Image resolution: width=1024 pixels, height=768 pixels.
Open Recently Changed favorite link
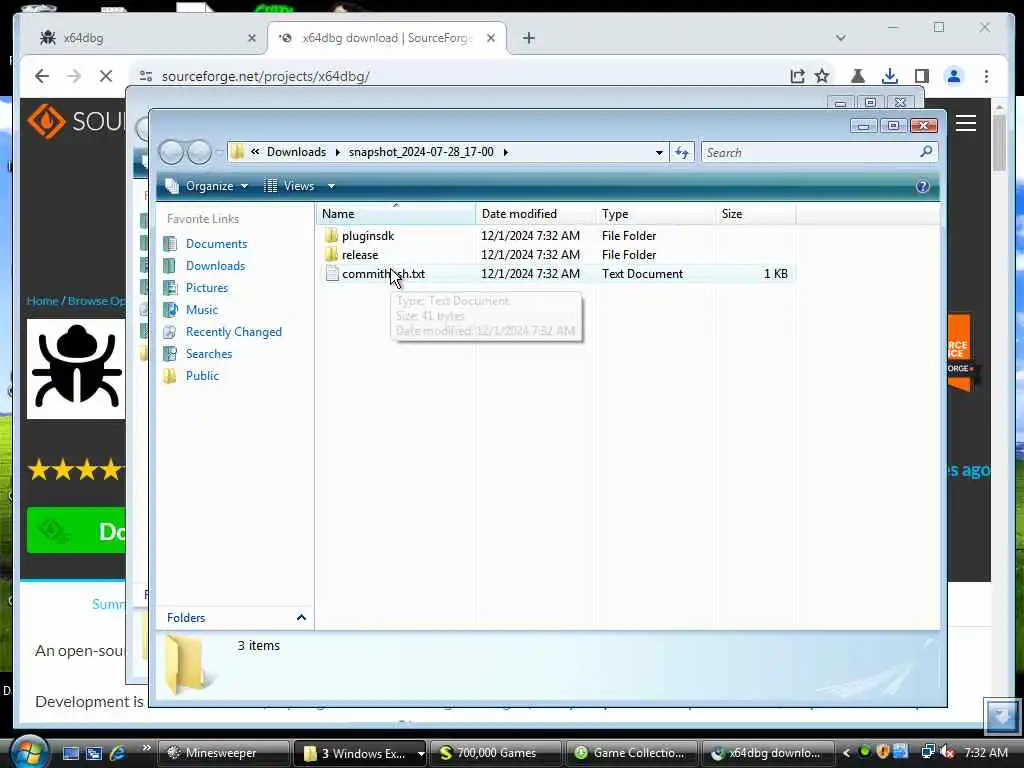click(x=233, y=332)
